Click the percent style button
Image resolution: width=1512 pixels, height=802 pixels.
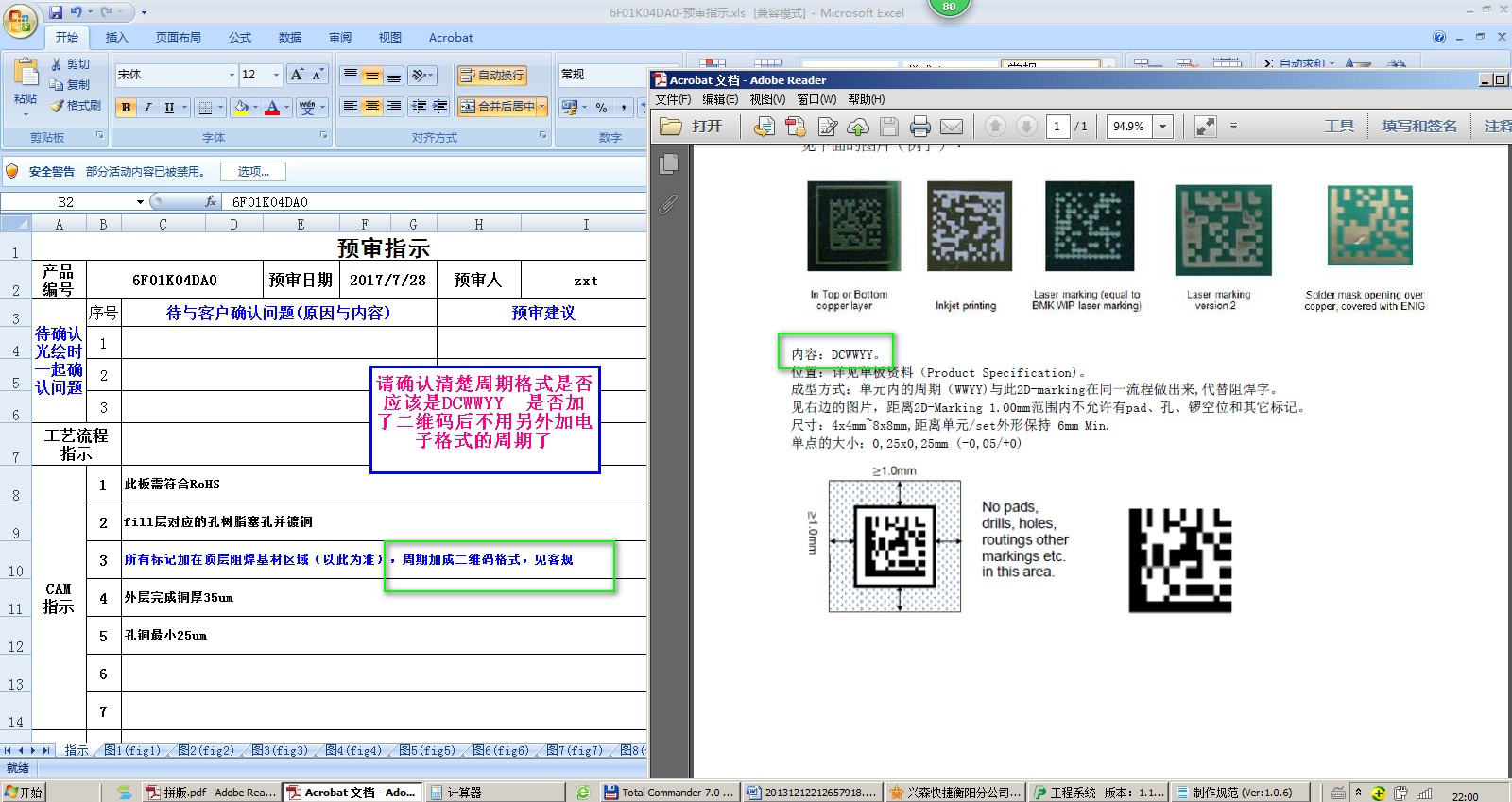(601, 108)
